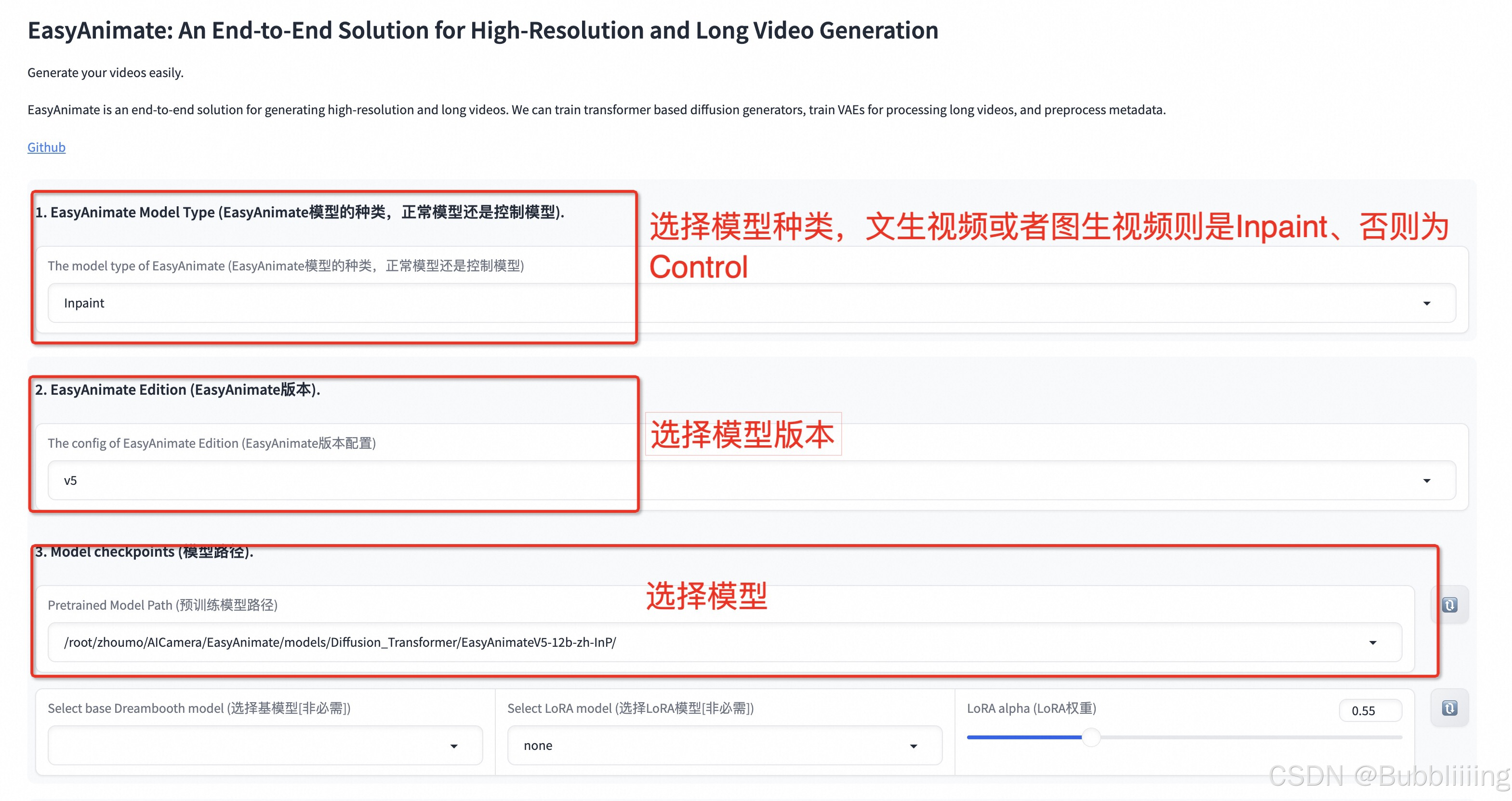Open the Pretrained Model Path dropdown
Image resolution: width=1512 pixels, height=801 pixels.
click(x=724, y=642)
